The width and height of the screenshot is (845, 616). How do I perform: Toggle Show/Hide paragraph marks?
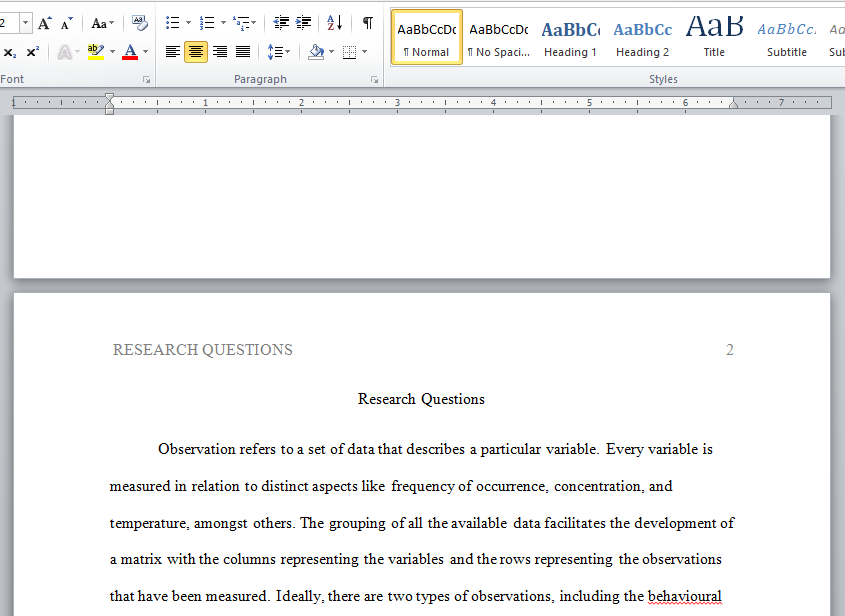(x=368, y=23)
